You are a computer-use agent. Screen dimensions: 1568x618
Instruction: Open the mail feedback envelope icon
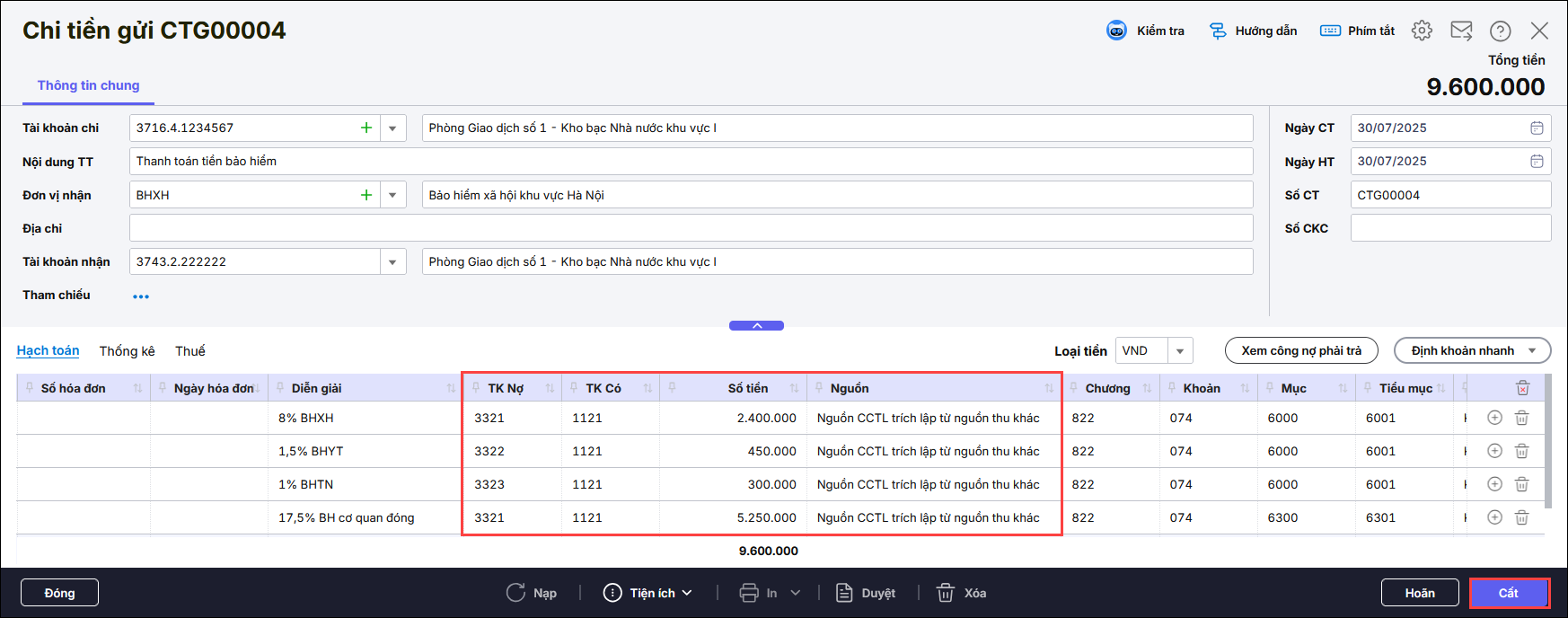[1461, 31]
